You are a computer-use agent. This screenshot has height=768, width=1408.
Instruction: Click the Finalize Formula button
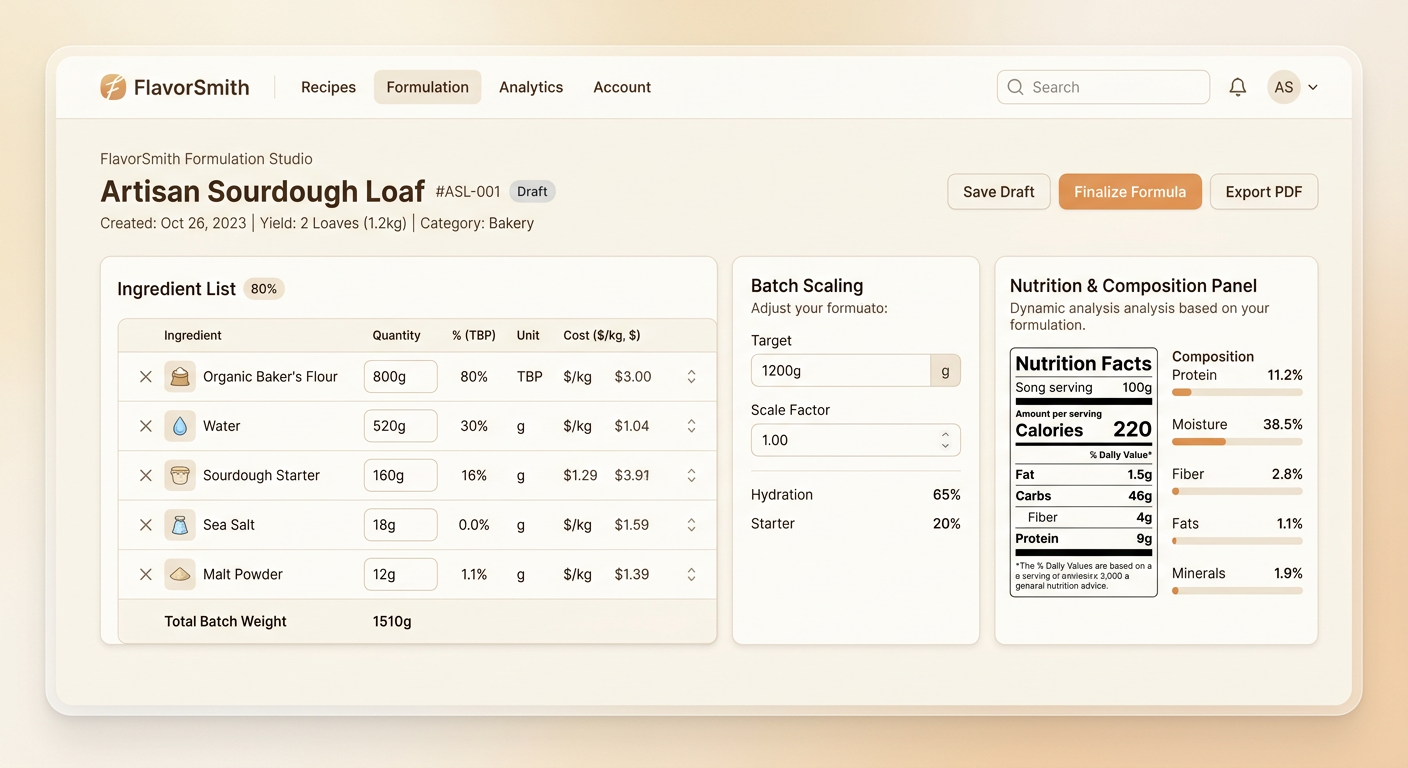(x=1130, y=191)
